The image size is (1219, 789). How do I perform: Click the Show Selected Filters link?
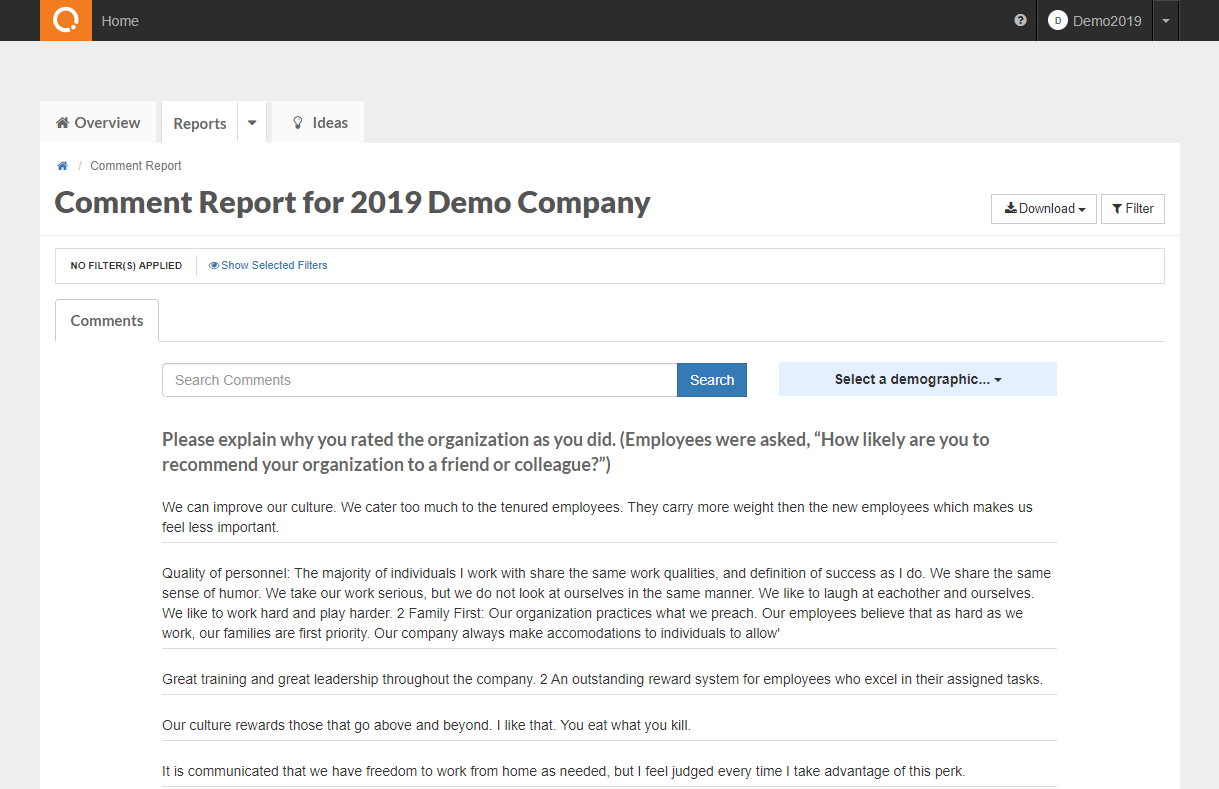[274, 266]
